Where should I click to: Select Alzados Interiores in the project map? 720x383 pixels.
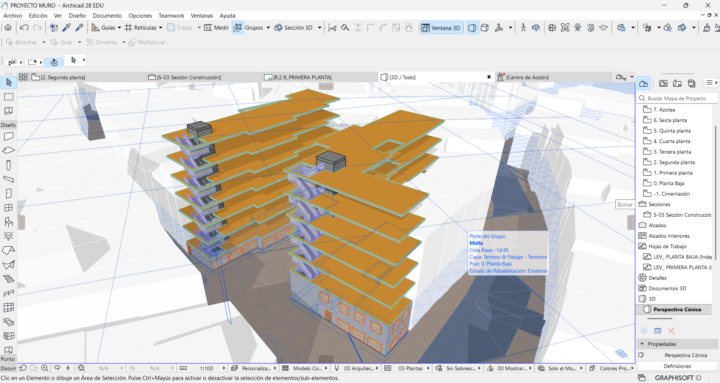pos(669,236)
